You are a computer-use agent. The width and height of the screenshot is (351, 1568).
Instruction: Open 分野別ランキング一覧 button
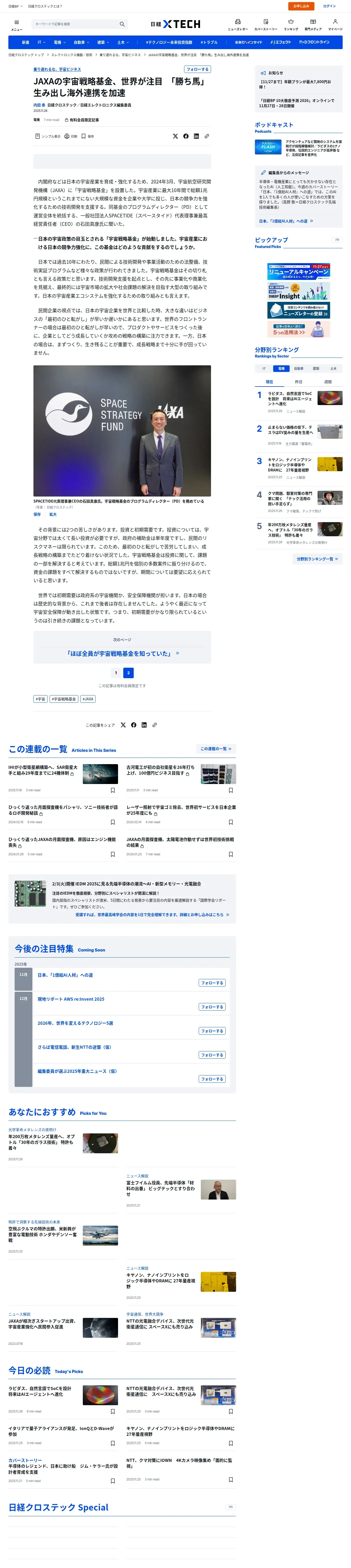click(x=317, y=559)
